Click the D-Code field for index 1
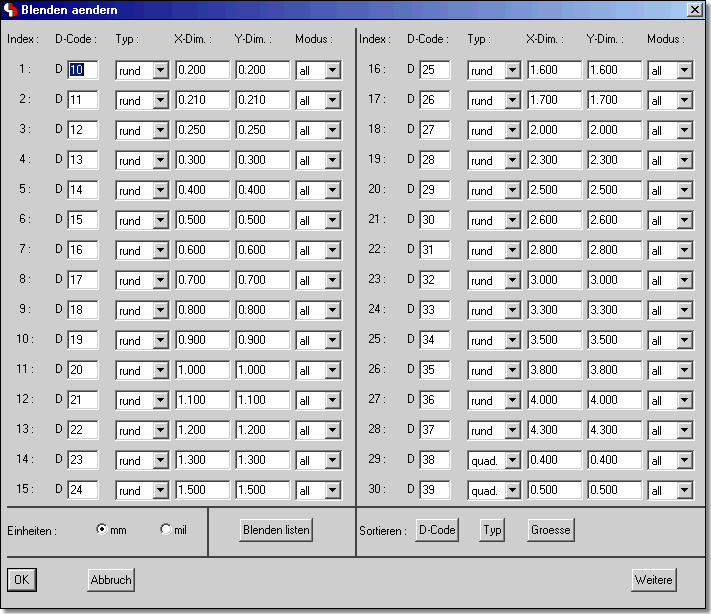 click(82, 70)
